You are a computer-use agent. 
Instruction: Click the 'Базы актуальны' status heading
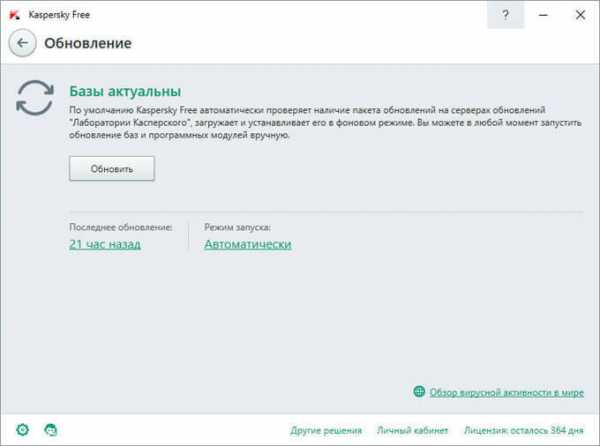[125, 91]
